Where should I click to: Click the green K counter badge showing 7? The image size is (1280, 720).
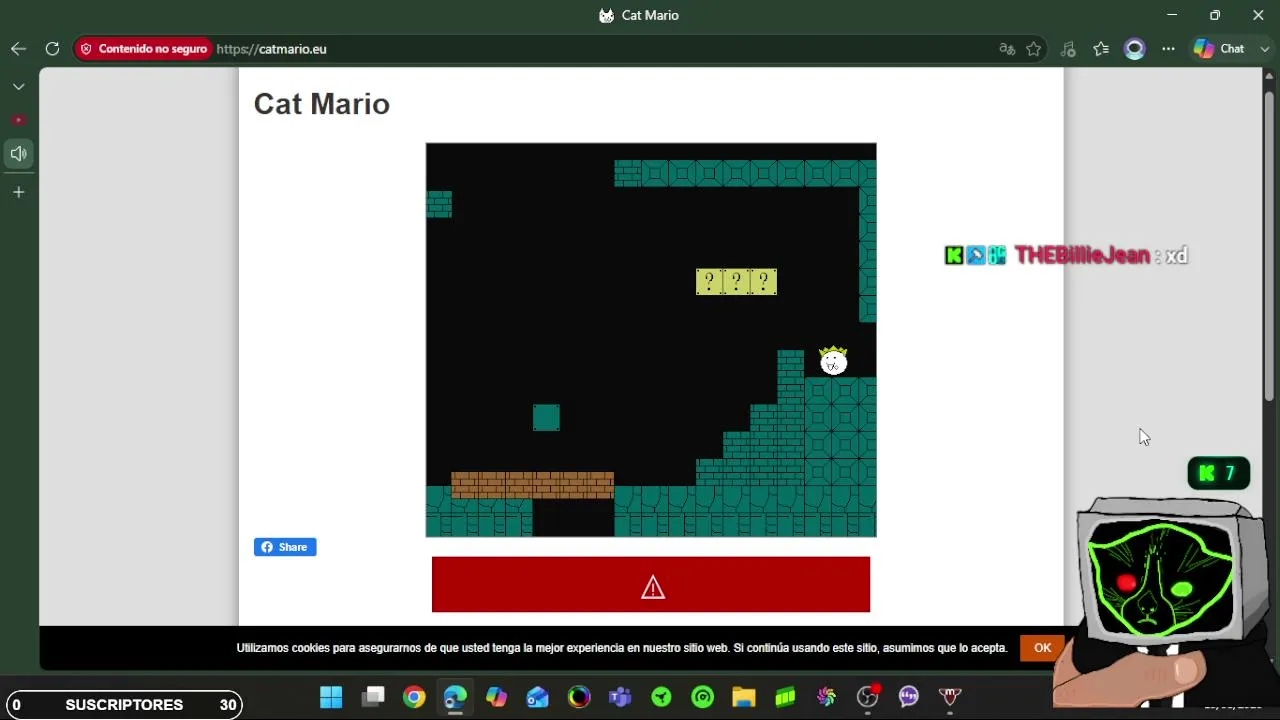pyautogui.click(x=1219, y=473)
